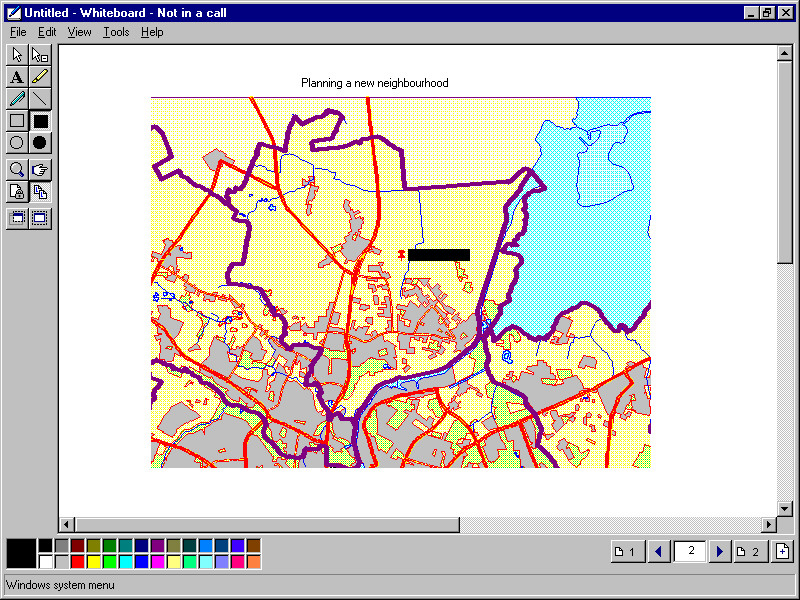Screen dimensions: 800x600
Task: Choose the Filled Ellipse tool
Action: click(x=40, y=143)
